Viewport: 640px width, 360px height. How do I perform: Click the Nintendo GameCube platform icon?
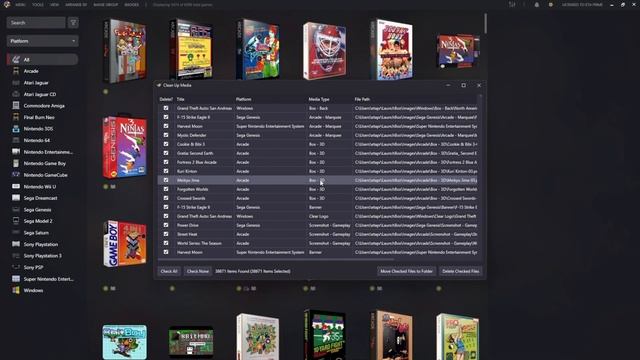16,175
